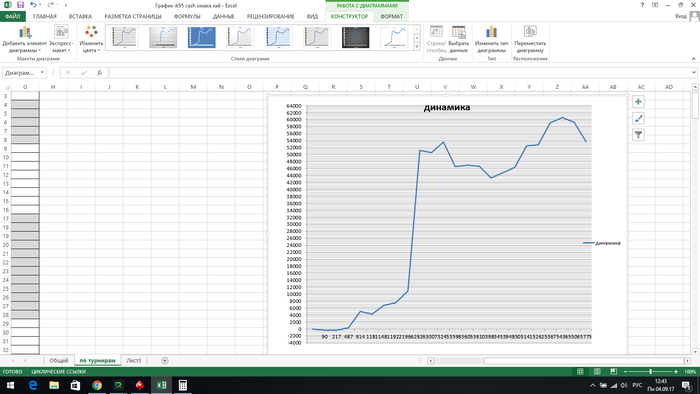Click the Change Chart Type icon

pyautogui.click(x=492, y=32)
